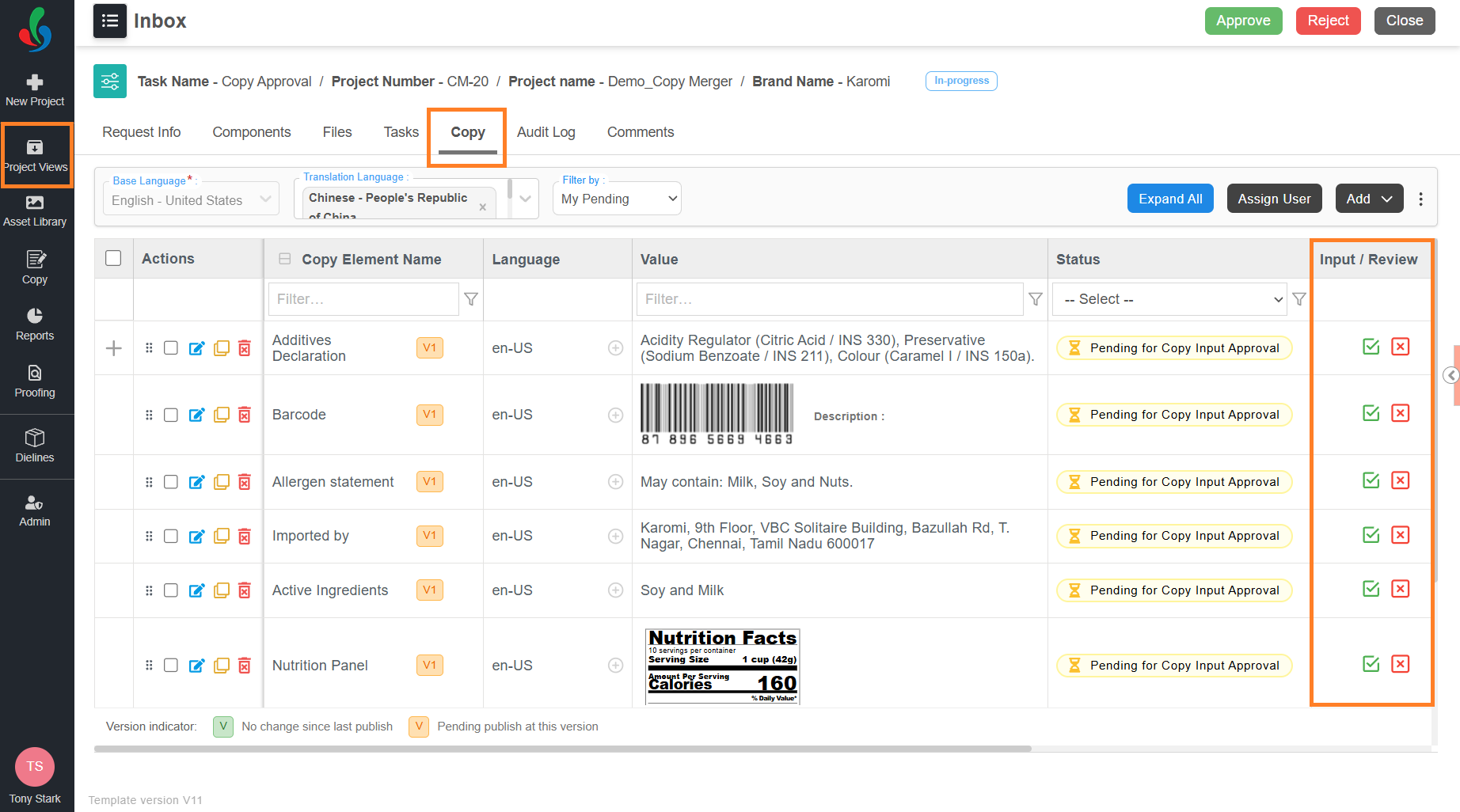Open the three-dot more options menu

tap(1421, 199)
